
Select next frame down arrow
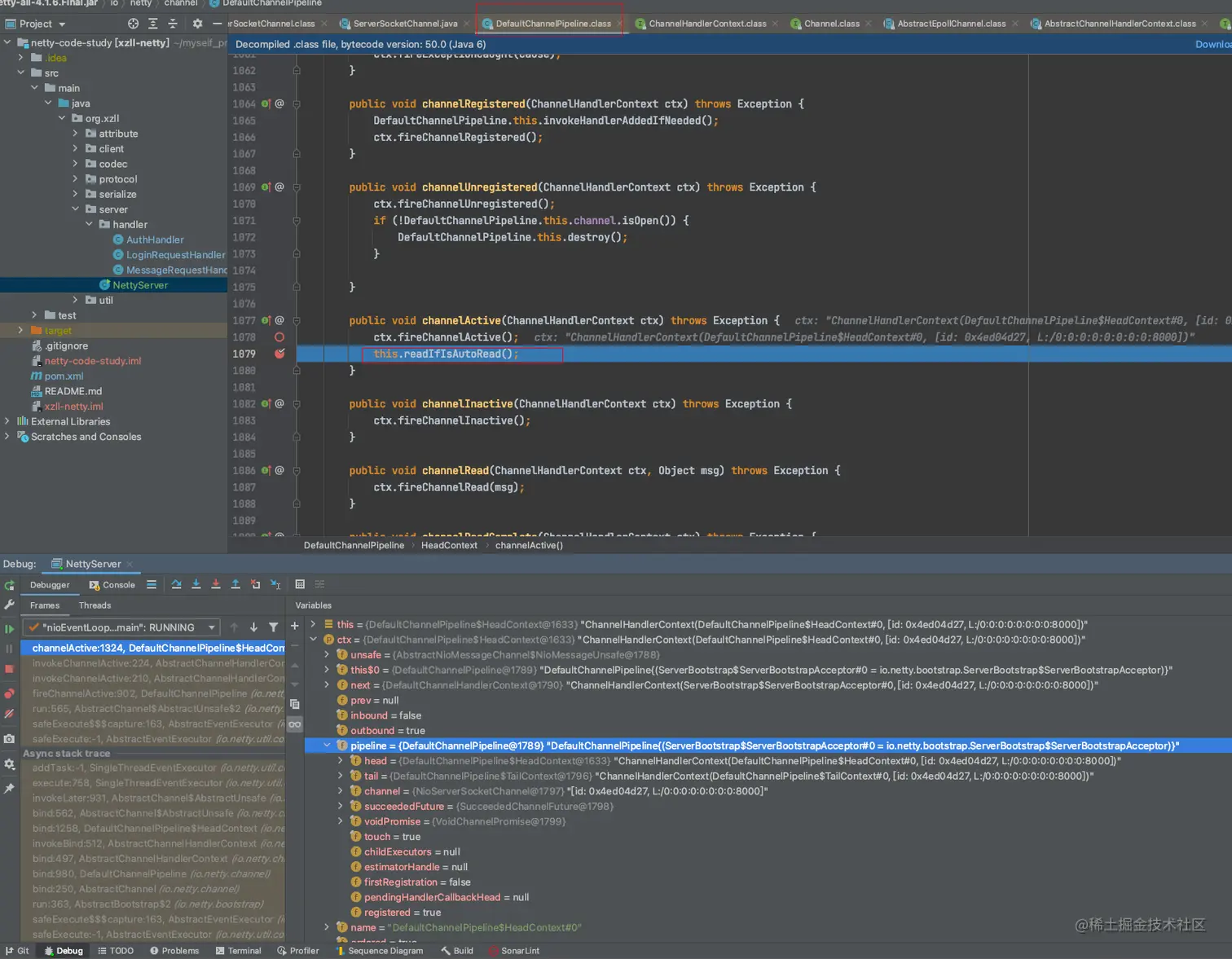click(x=253, y=627)
